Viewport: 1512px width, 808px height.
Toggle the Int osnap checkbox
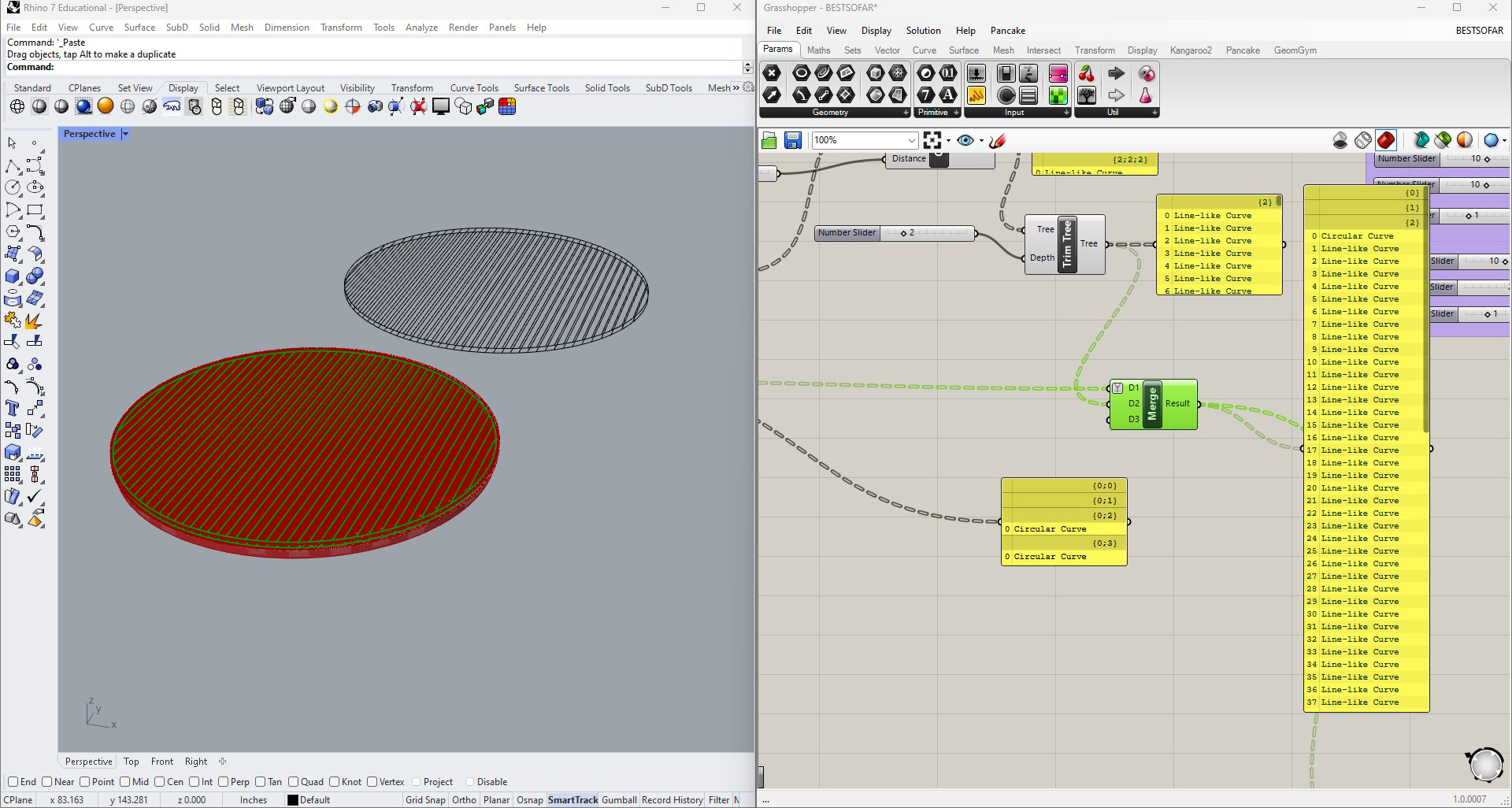194,782
